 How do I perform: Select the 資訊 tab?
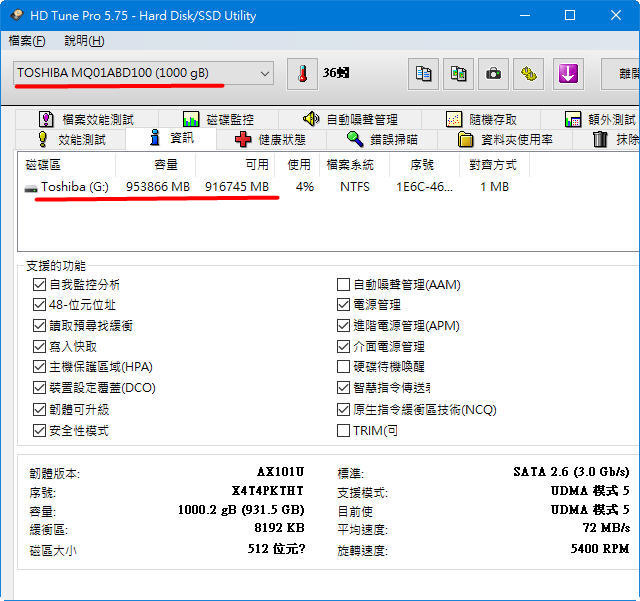click(171, 138)
